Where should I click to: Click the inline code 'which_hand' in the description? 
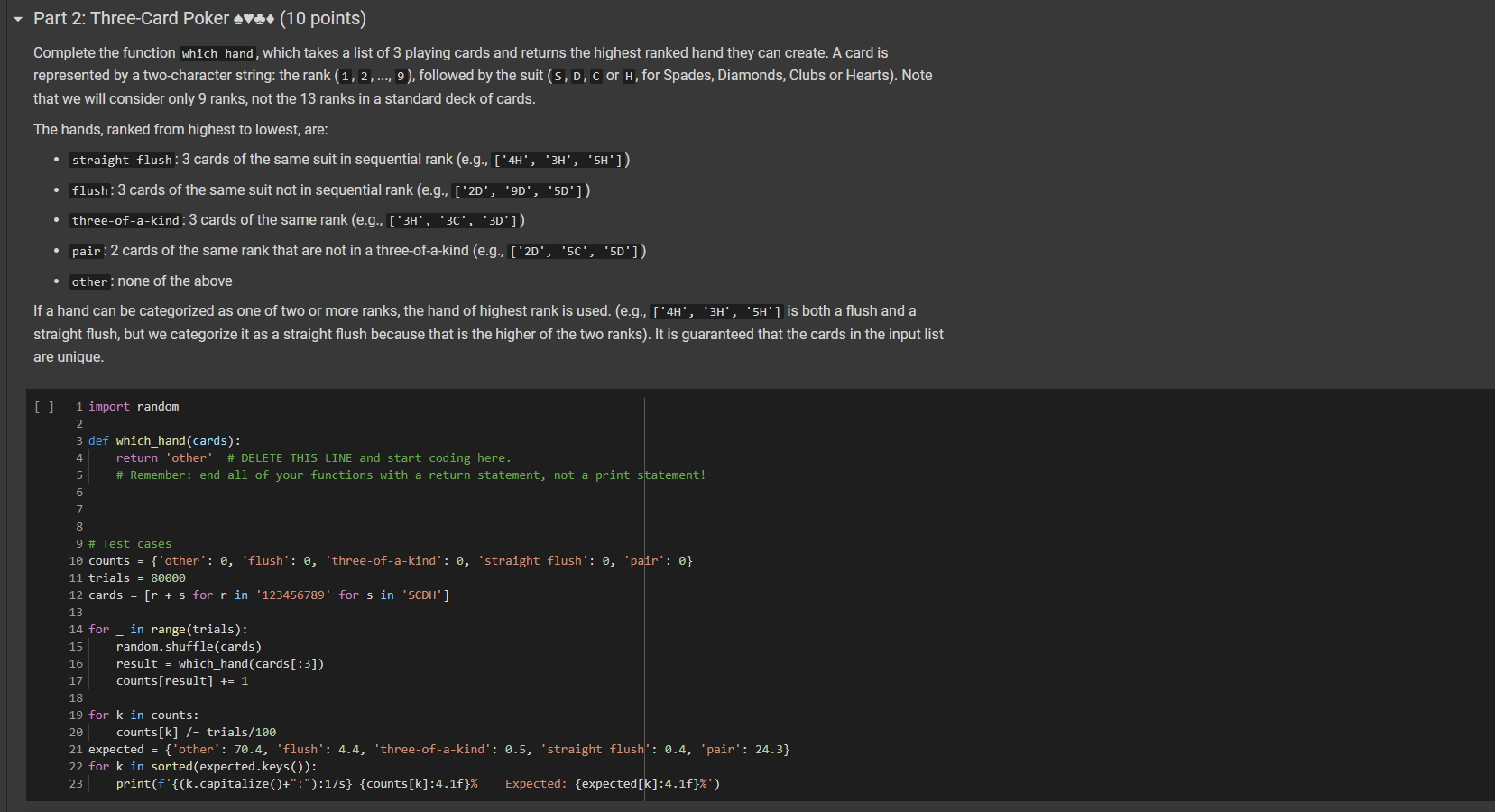pyautogui.click(x=217, y=53)
